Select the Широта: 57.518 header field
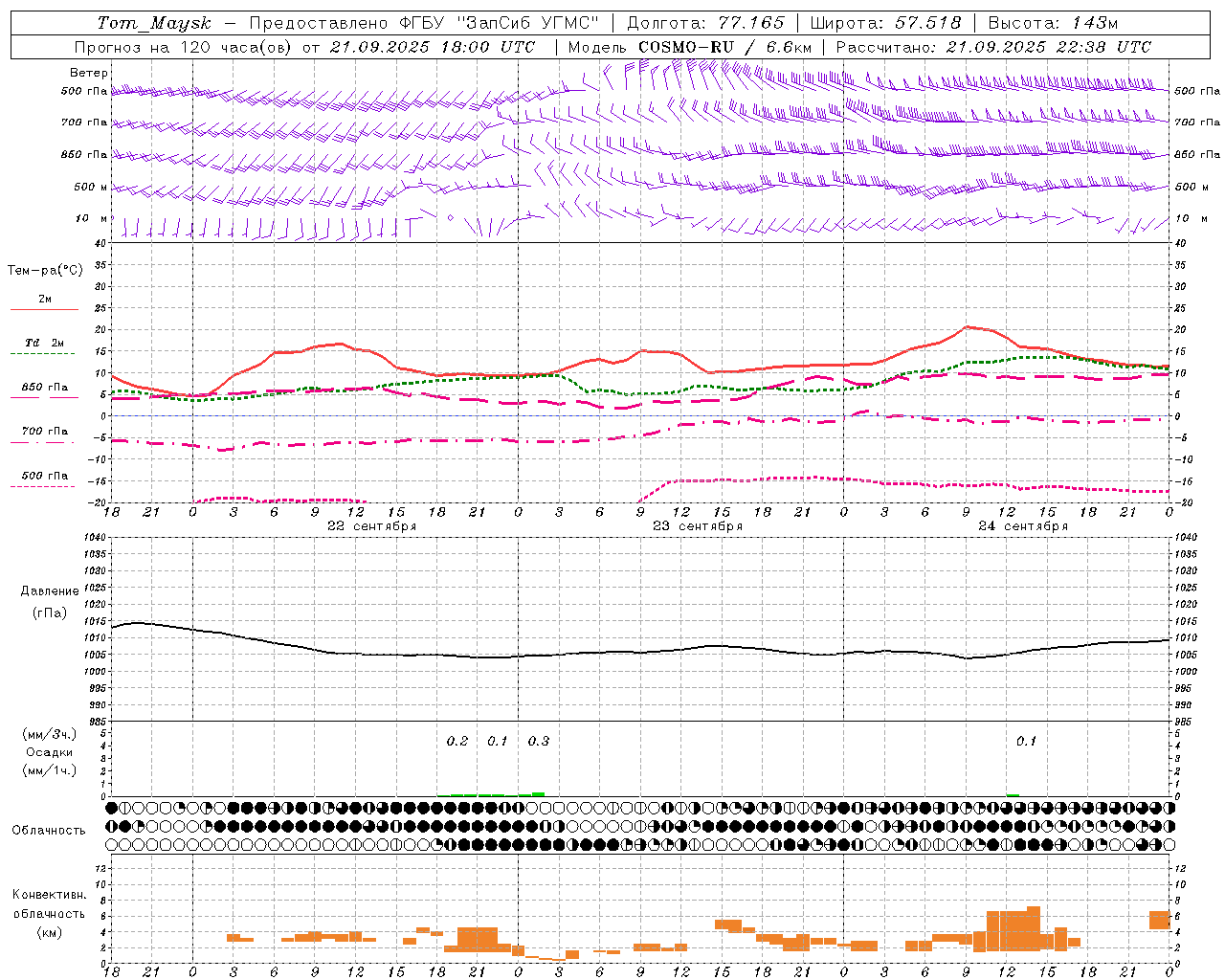Viewport: 1225px width, 980px height. 885,23
